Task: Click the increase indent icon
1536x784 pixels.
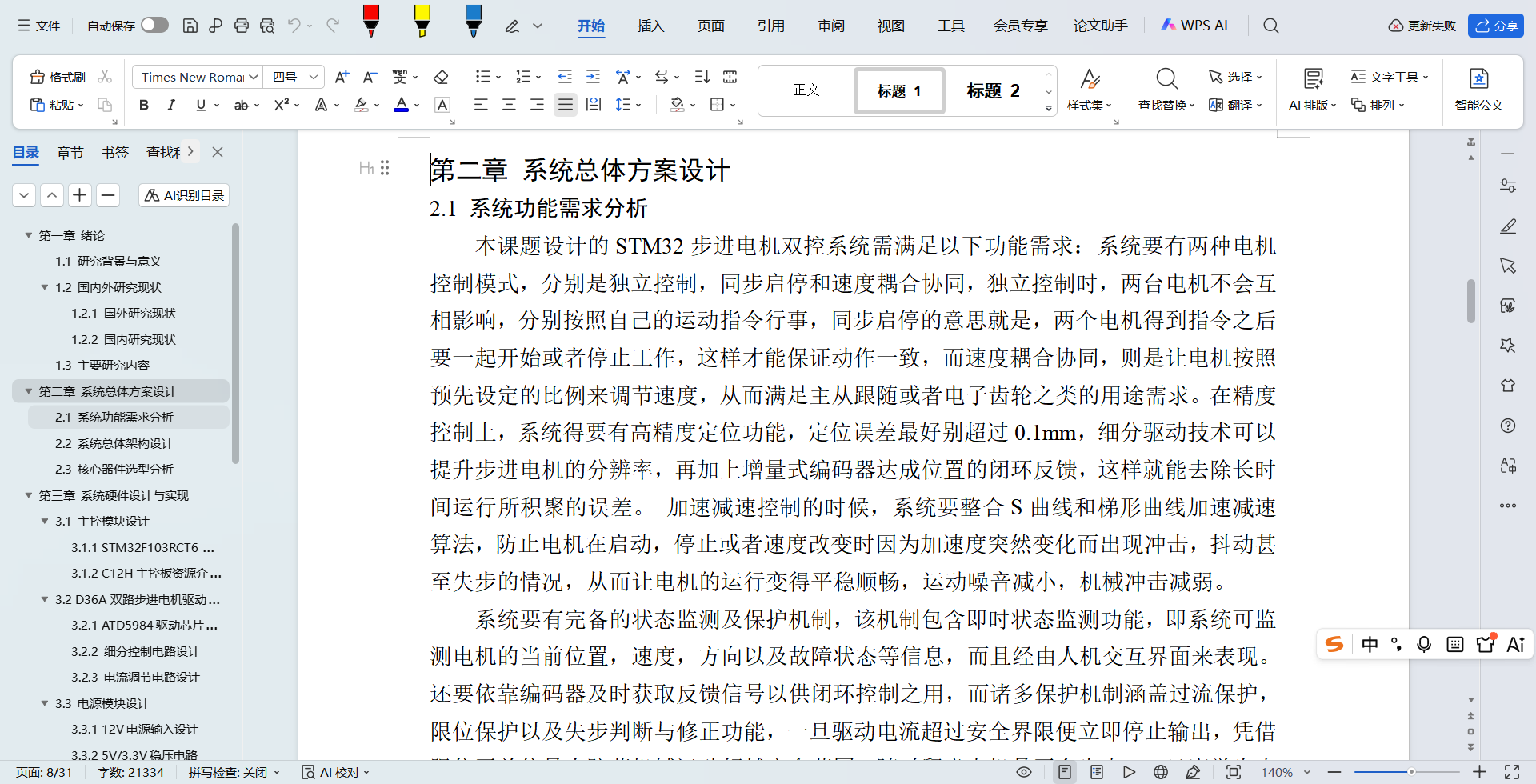Action: tap(593, 77)
